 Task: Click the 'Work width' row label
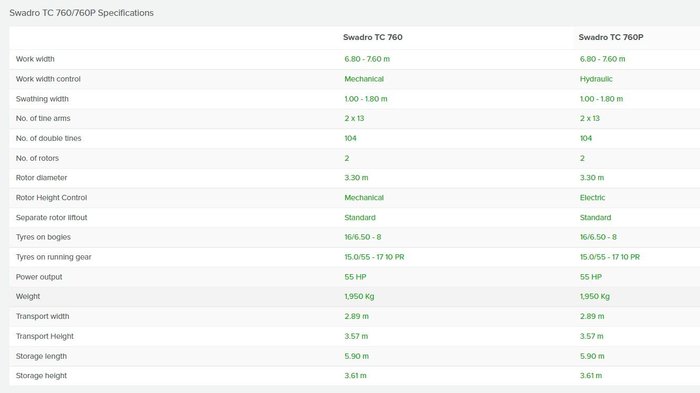(x=35, y=59)
